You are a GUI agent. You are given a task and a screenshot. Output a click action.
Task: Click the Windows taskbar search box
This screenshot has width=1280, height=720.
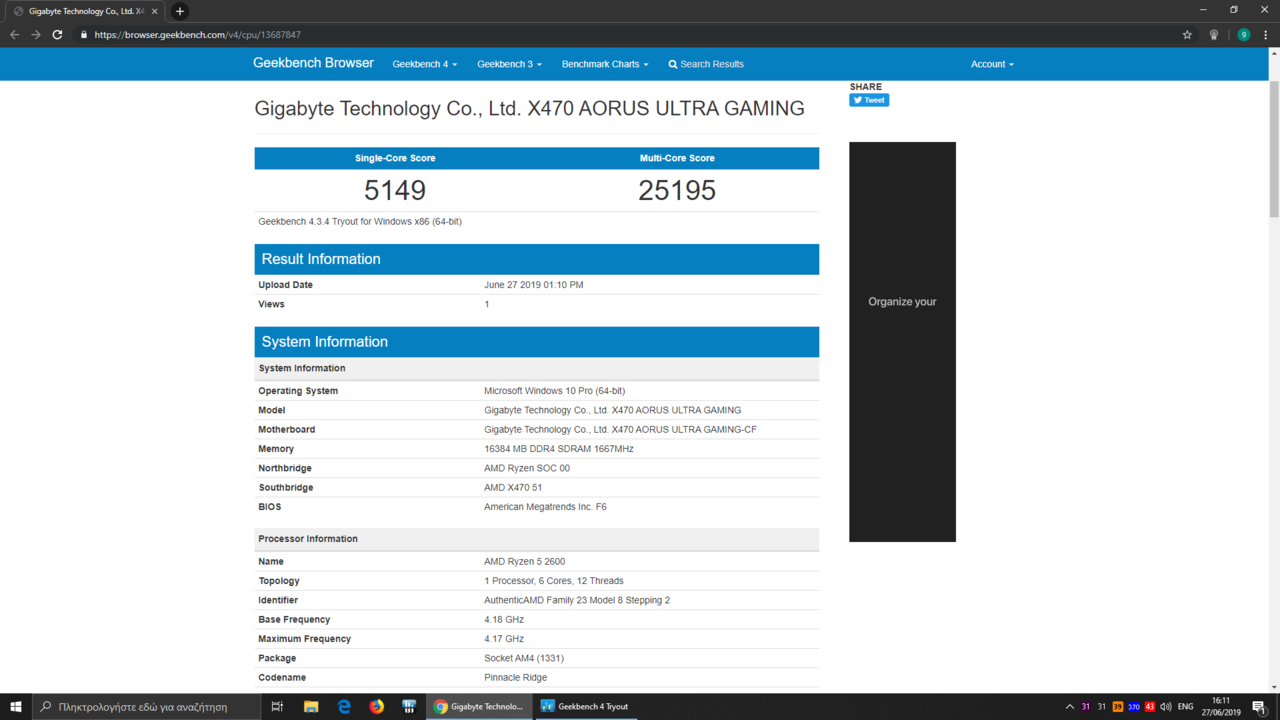(146, 706)
